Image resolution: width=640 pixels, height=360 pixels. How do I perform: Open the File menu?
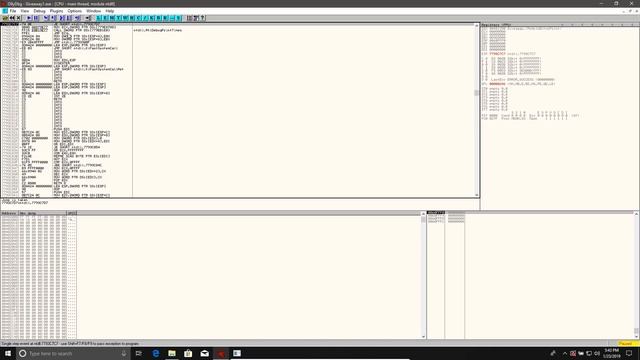click(13, 11)
